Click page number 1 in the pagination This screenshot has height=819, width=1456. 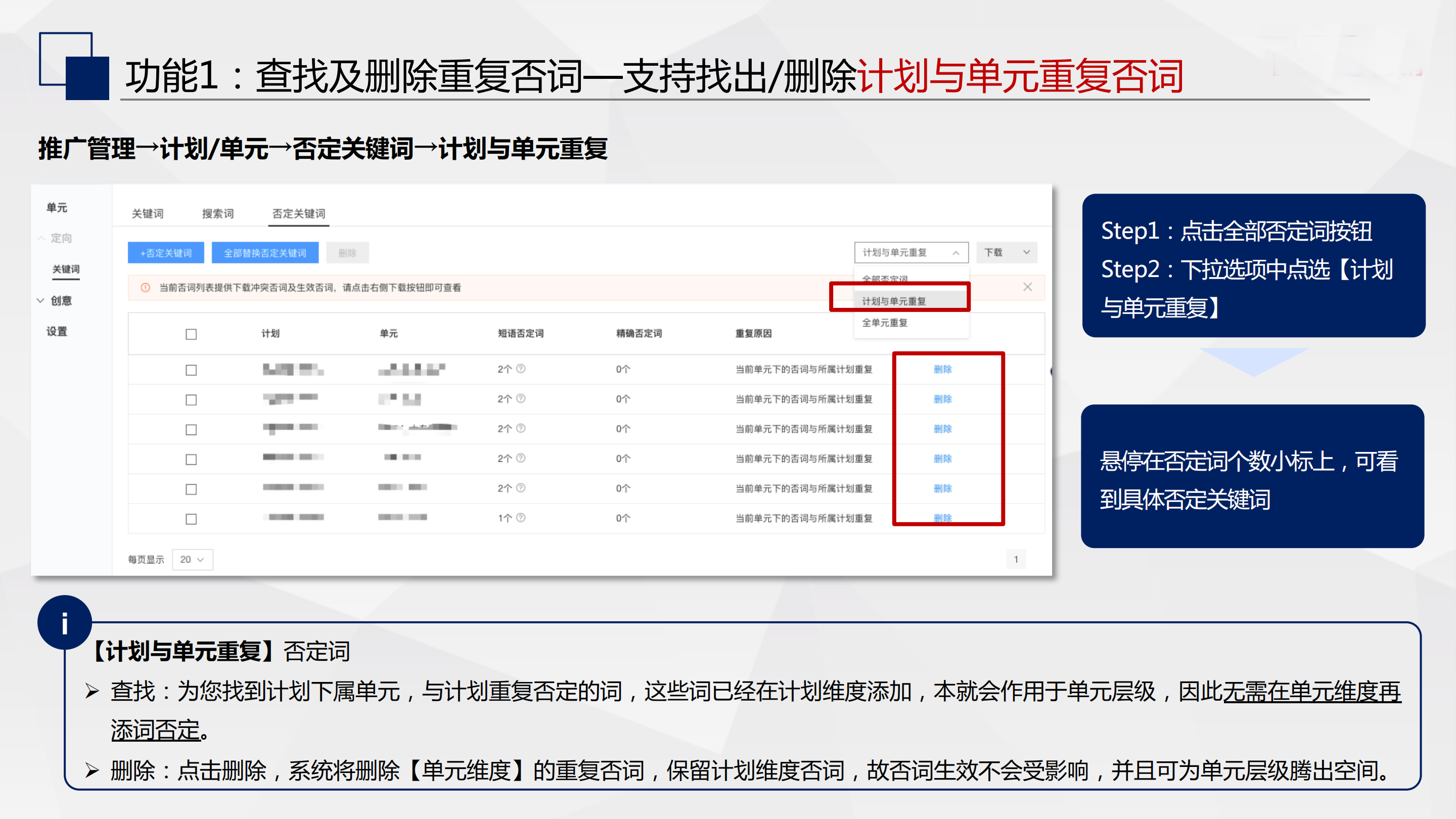click(1016, 560)
